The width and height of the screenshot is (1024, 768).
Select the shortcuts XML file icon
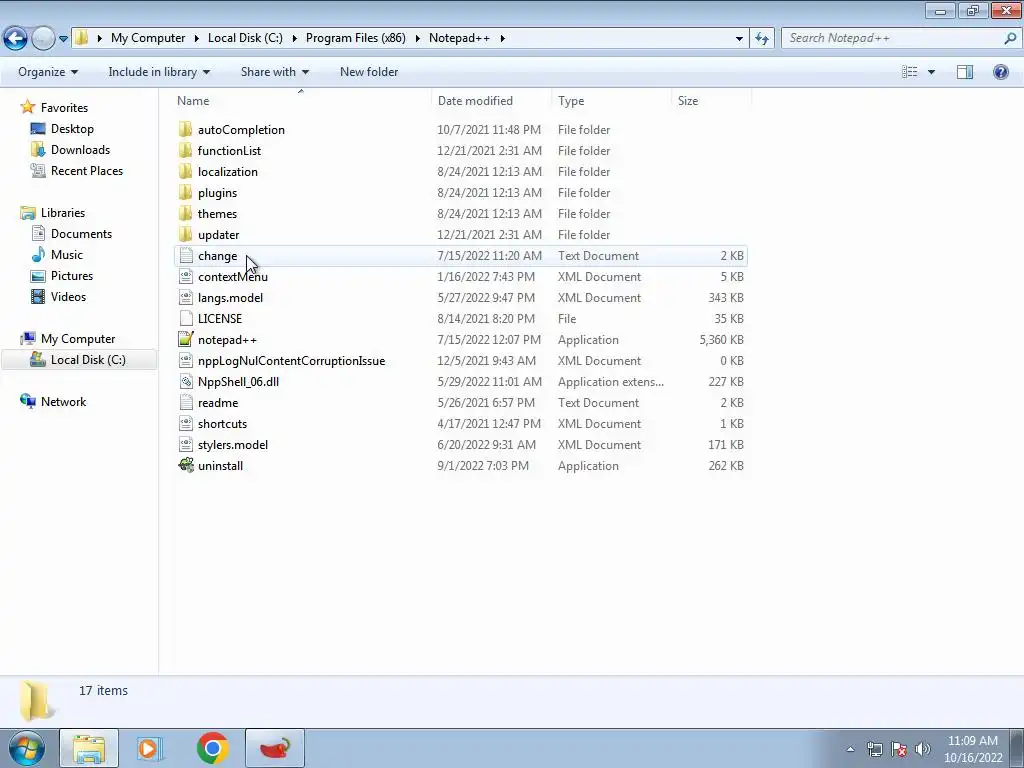[x=186, y=424]
